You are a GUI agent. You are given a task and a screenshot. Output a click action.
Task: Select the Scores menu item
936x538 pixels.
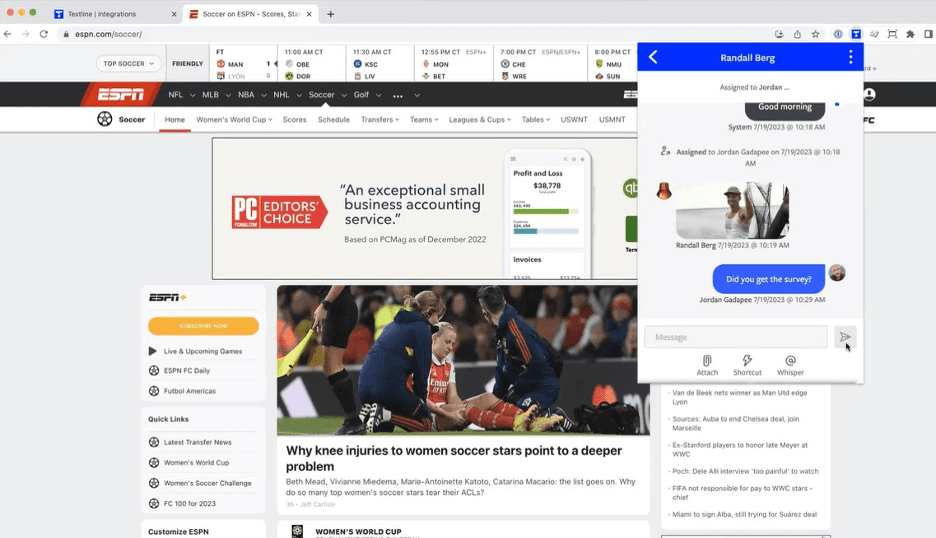click(x=295, y=120)
